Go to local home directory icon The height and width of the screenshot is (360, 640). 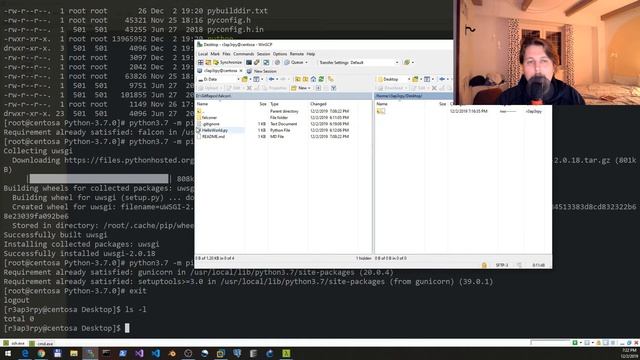point(313,79)
